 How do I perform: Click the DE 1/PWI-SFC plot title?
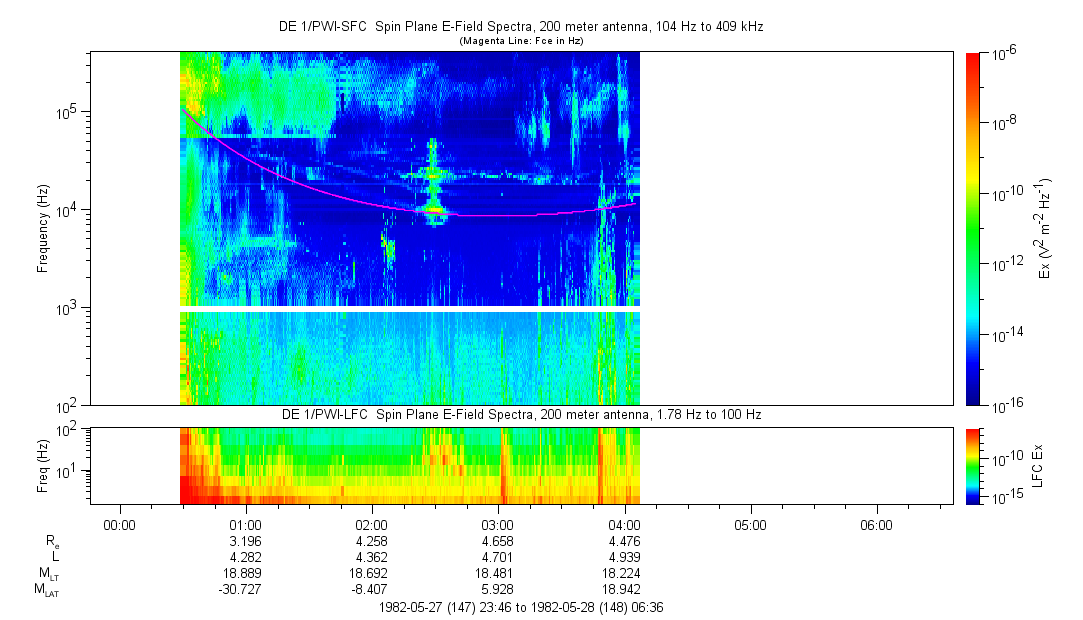(520, 27)
